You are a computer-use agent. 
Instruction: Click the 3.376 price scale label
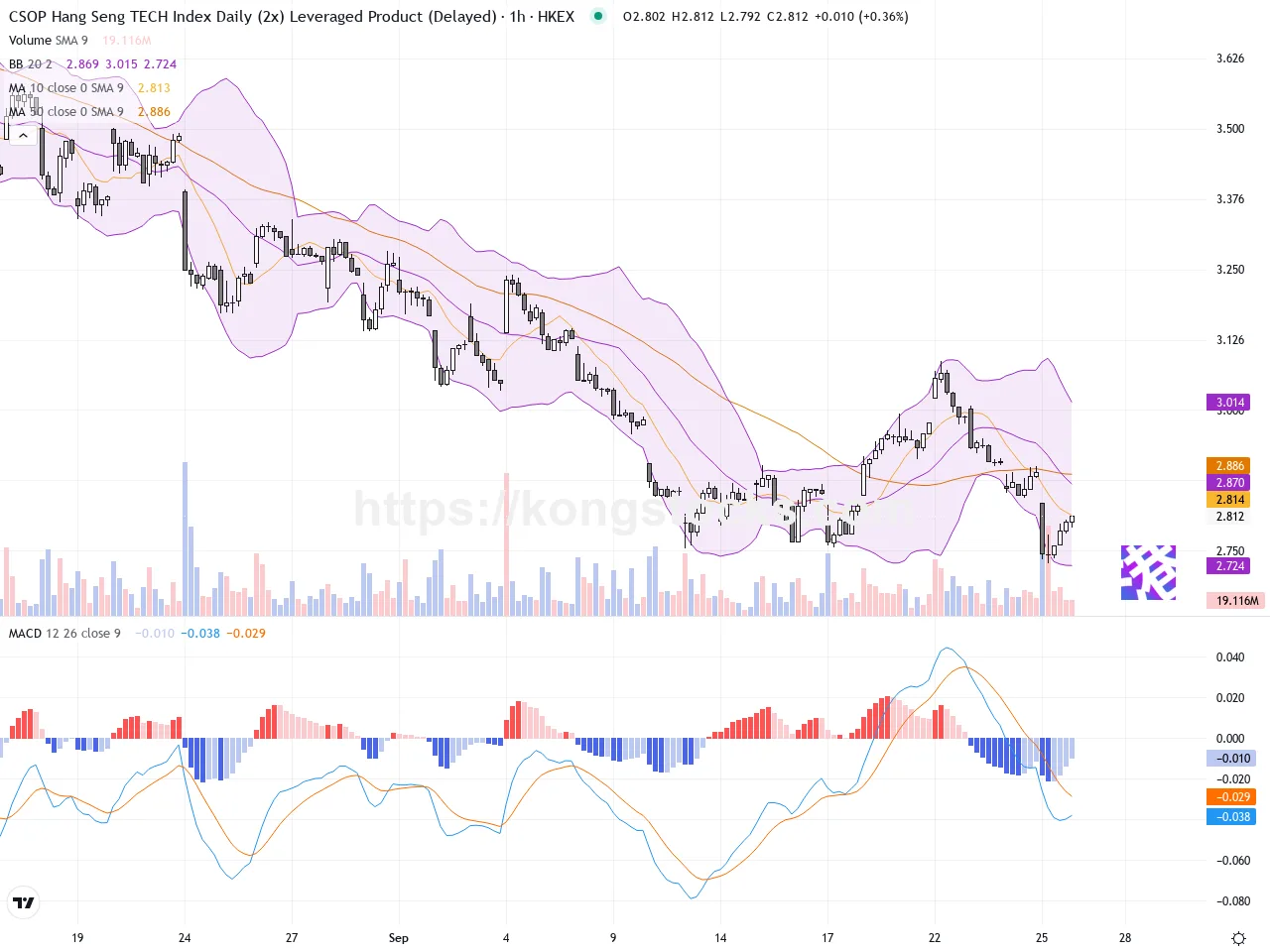(1230, 199)
